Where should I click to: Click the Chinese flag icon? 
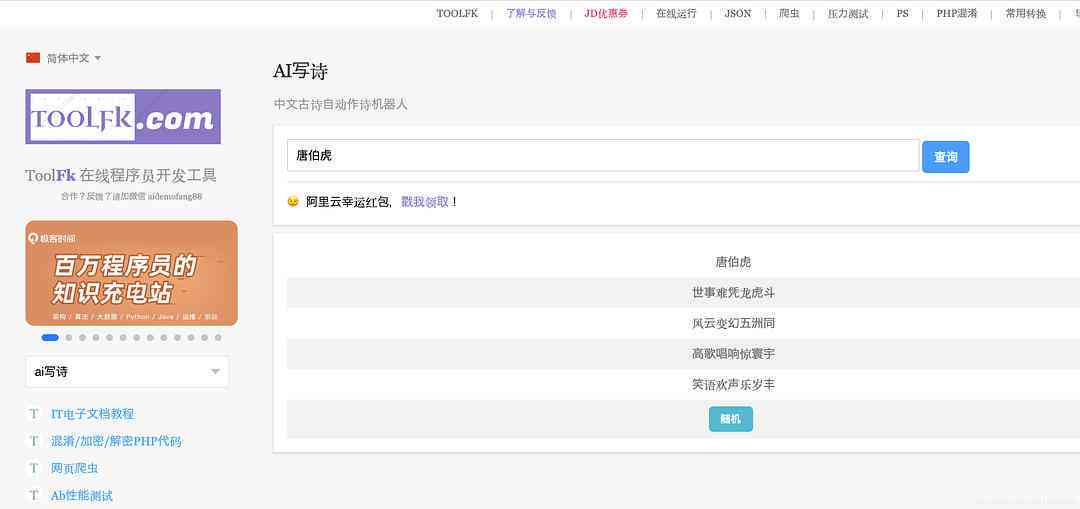click(33, 58)
